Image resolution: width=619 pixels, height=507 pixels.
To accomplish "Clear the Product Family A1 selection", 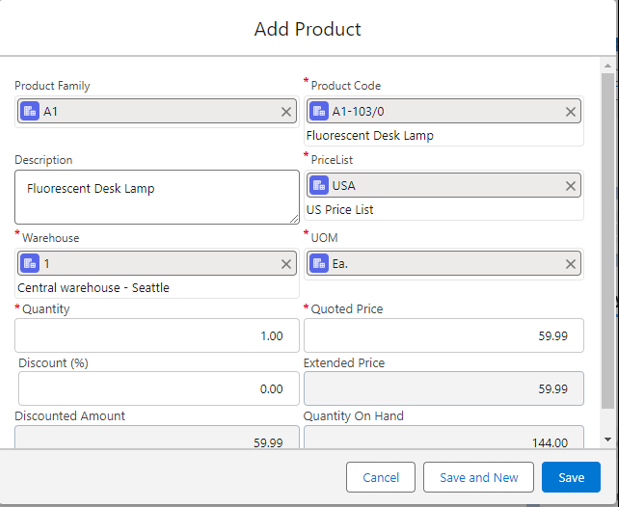I will (286, 112).
